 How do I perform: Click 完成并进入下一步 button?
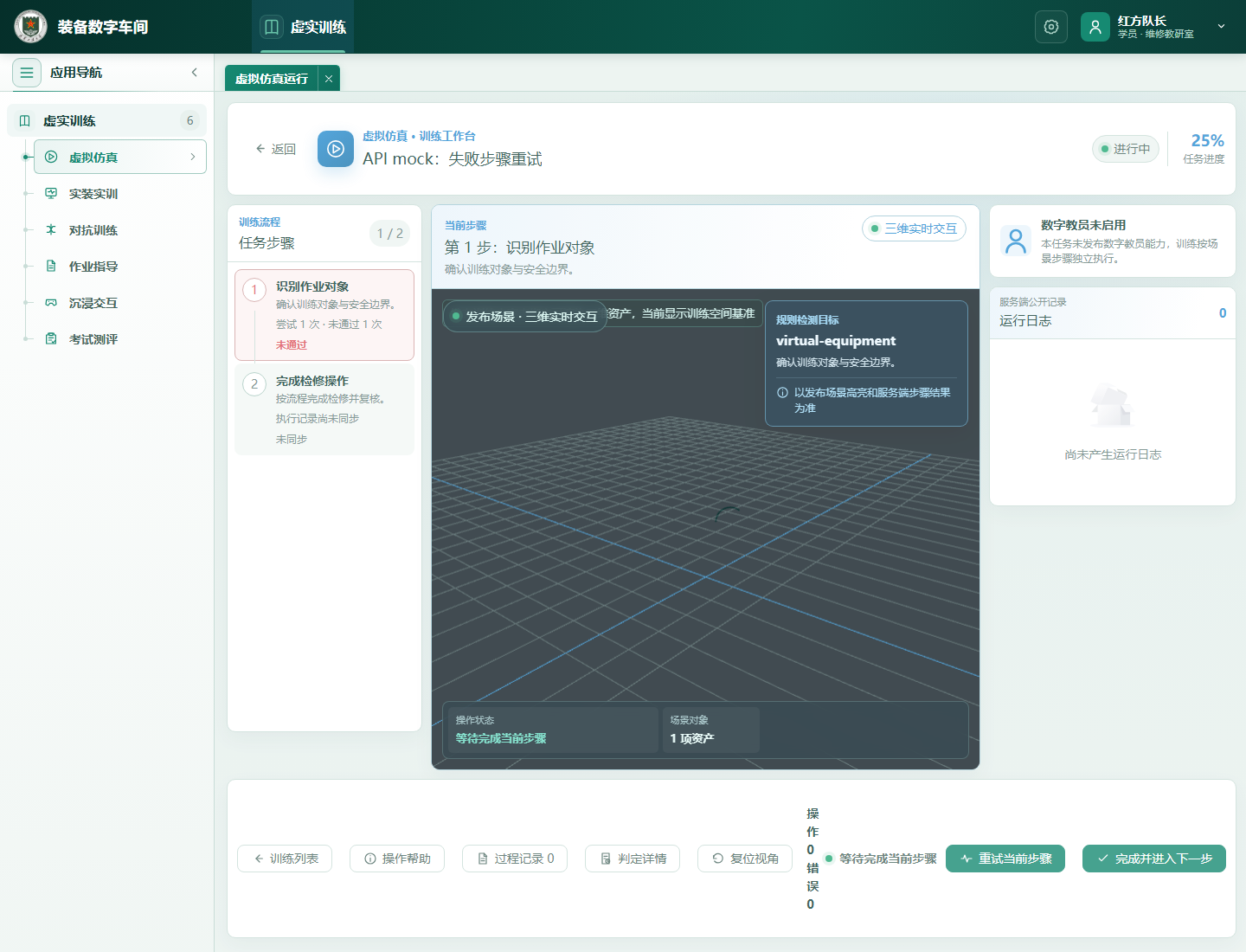coord(1154,859)
